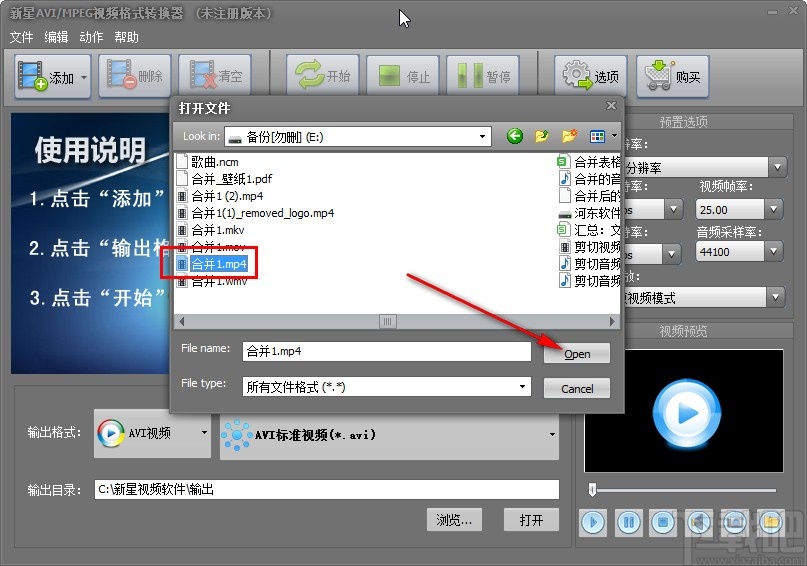Screen dimensions: 807x566
Task: Click the green back arrow icon in dialog
Action: click(515, 136)
